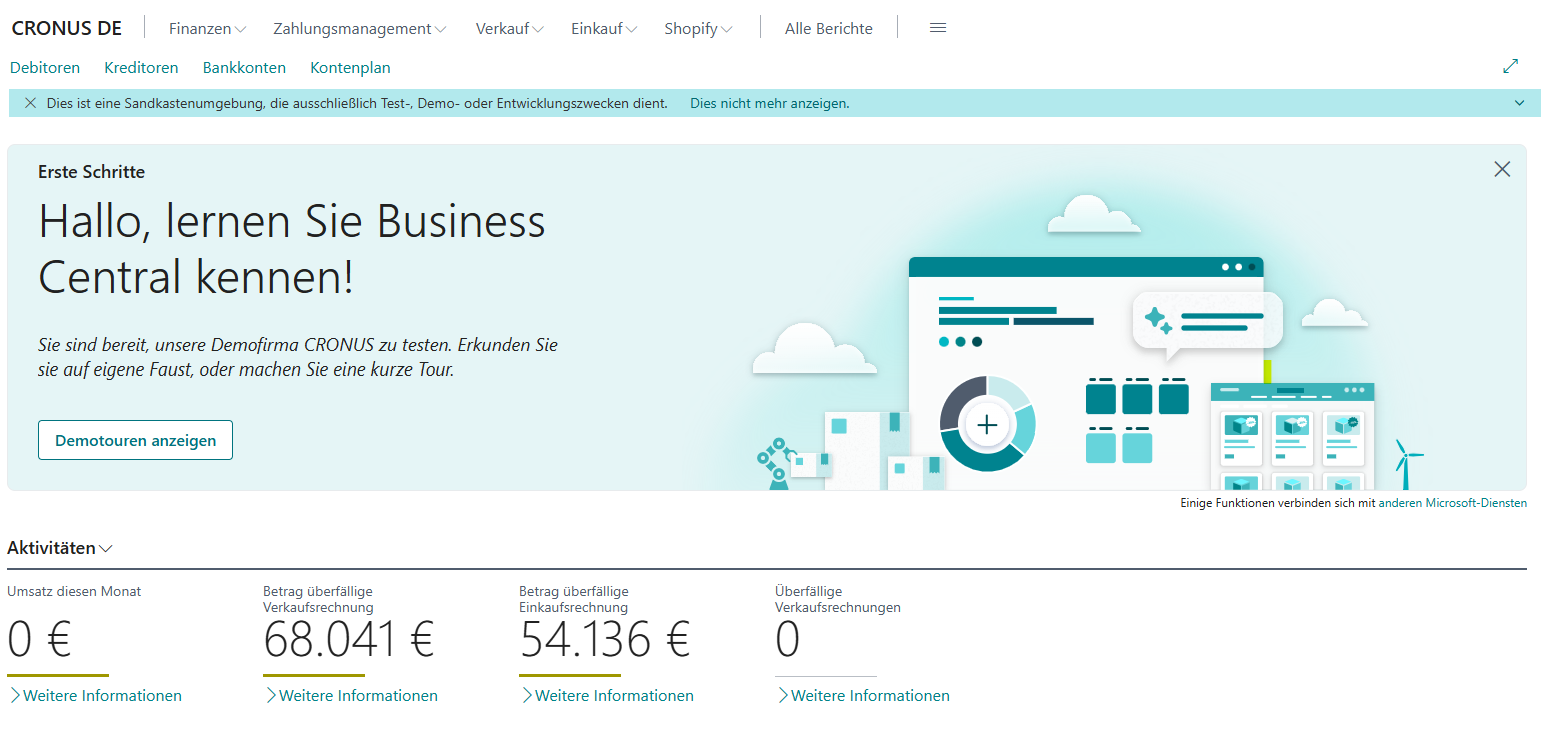Open Weitere Informationen under Betrag überfällige Einkaufsrechnung

(607, 695)
